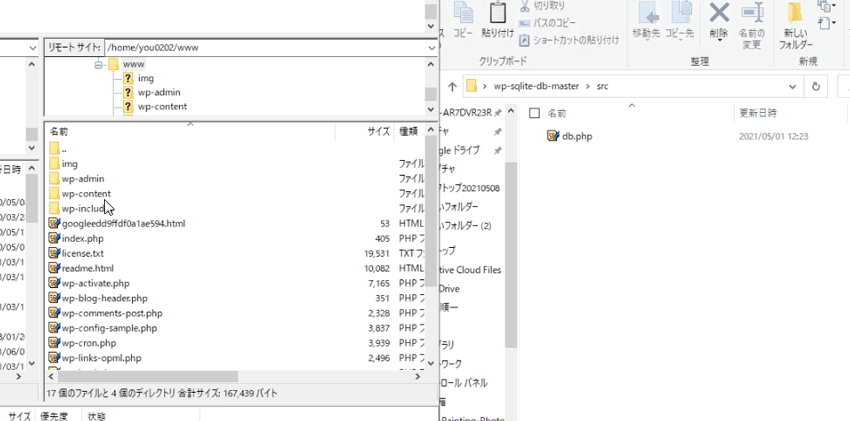Sort the Explorer list by Date modified (更新日時) column
This screenshot has height=421, width=850.
(x=758, y=113)
